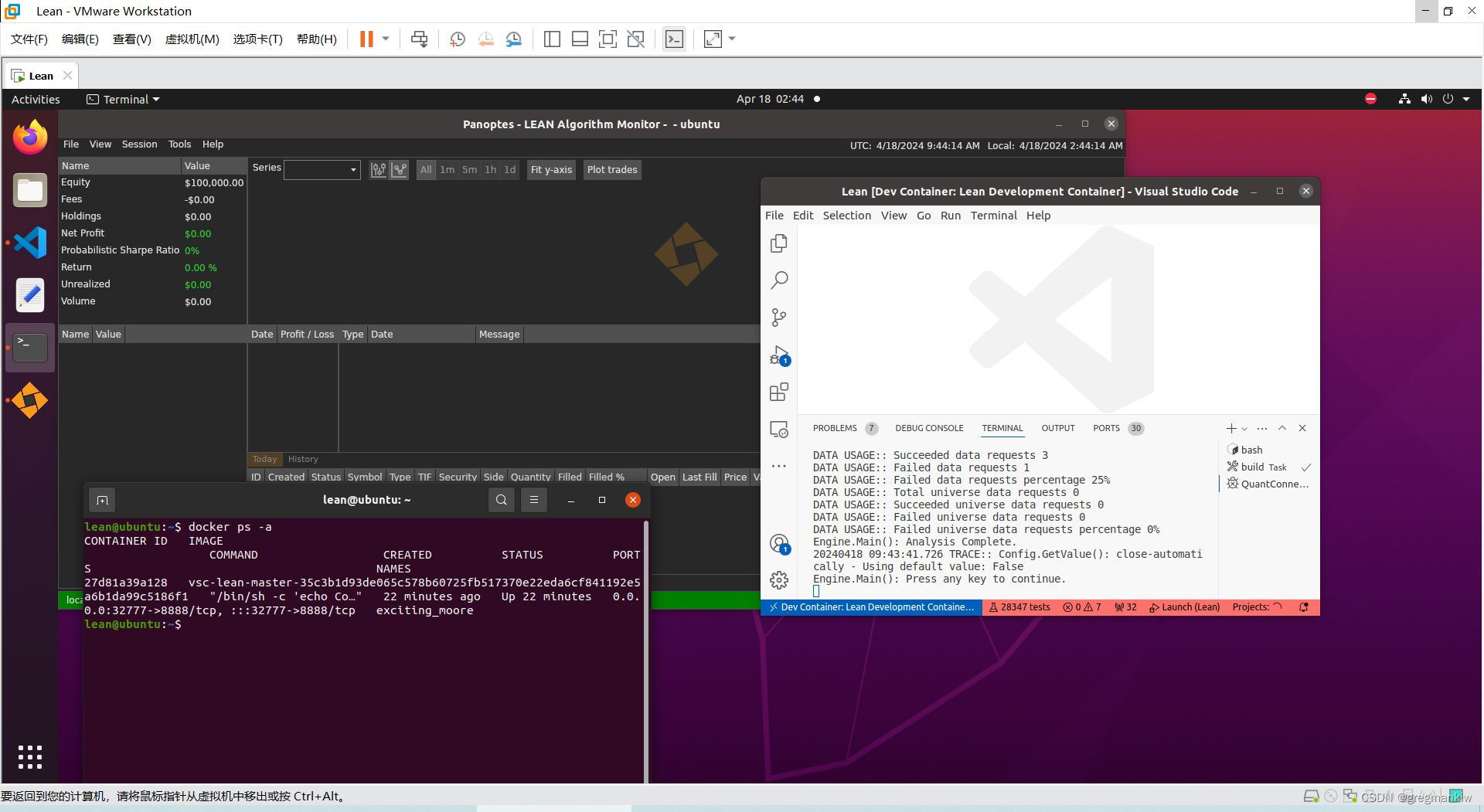Switch to PROBLEMS tab in VS Code
The height and width of the screenshot is (812, 1484).
[835, 428]
